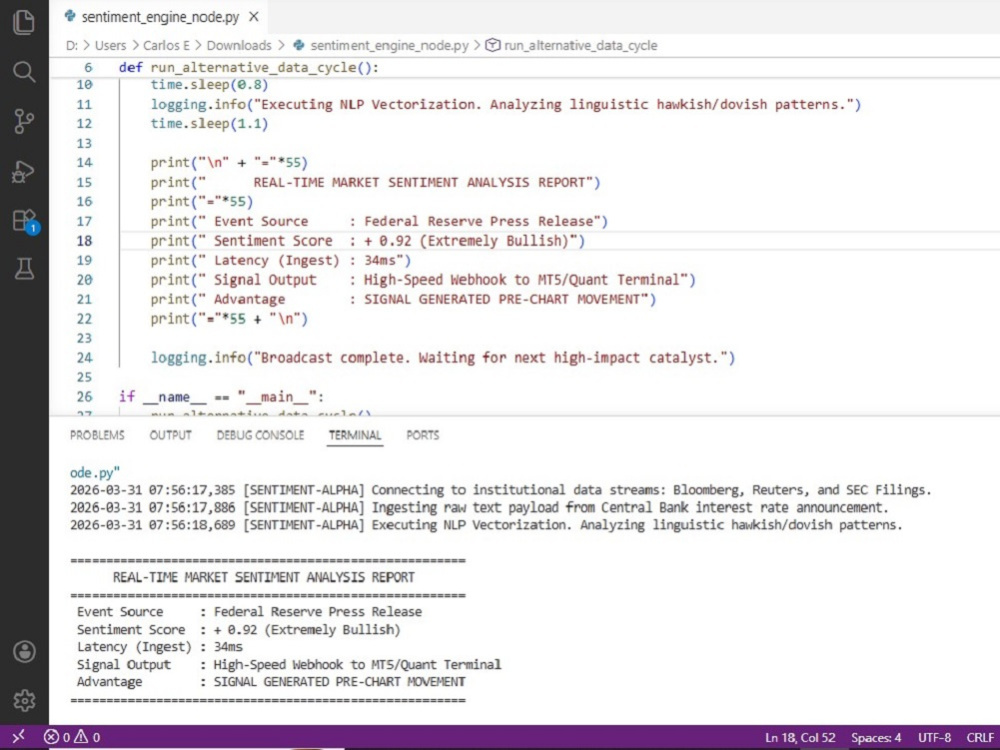The height and width of the screenshot is (750, 1000).
Task: Open the Search view in activity bar
Action: [24, 71]
